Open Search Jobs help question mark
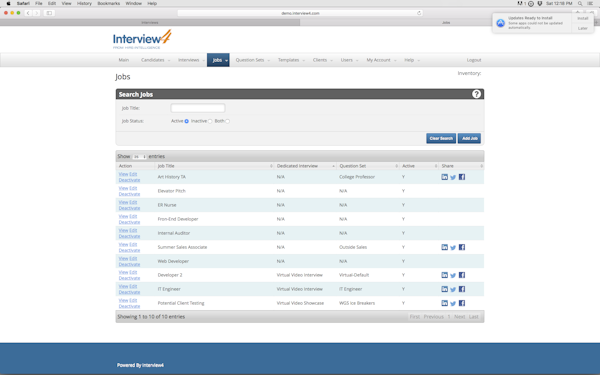This screenshot has height=375, width=600. 476,94
